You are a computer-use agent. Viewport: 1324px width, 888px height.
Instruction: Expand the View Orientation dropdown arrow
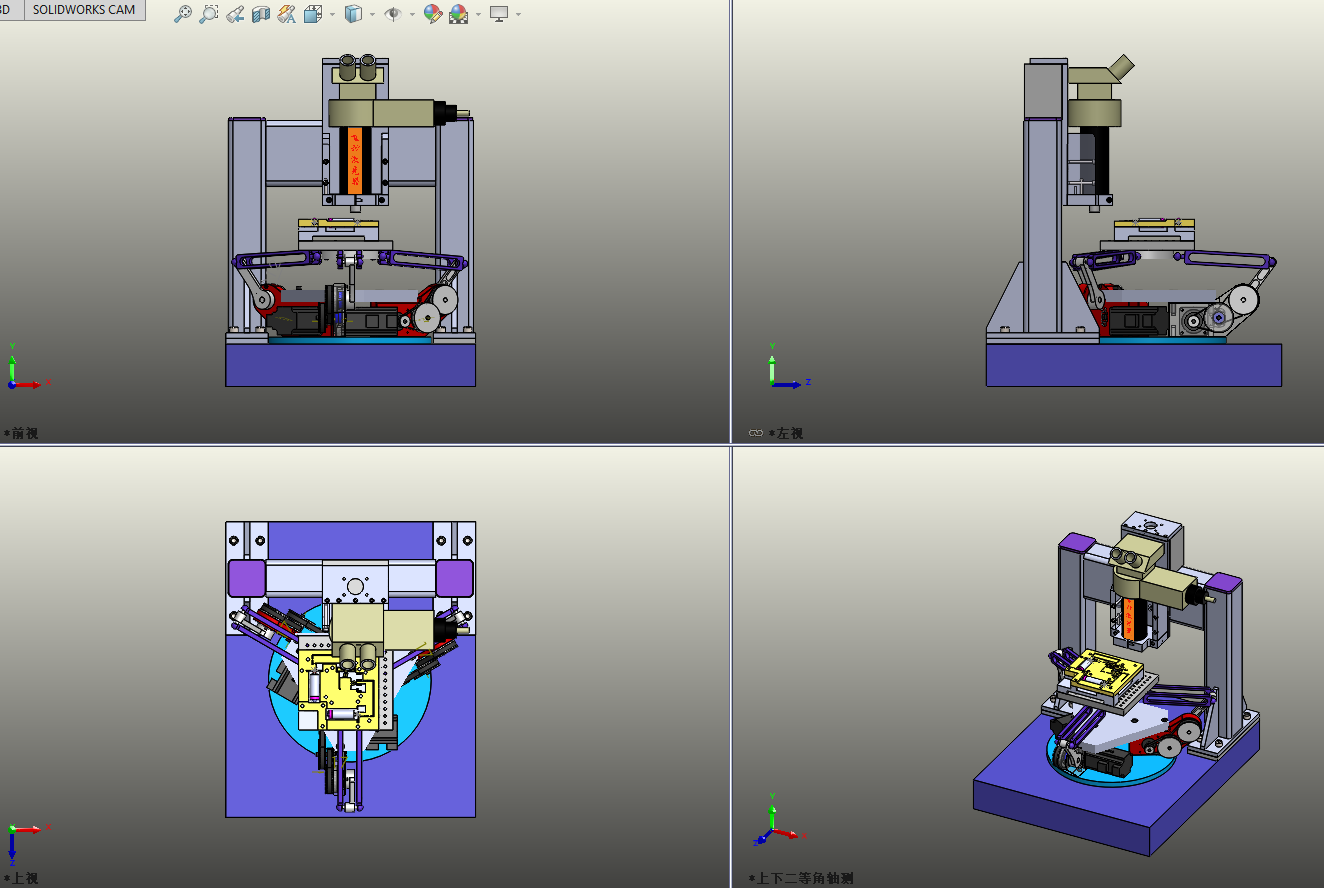[x=332, y=15]
